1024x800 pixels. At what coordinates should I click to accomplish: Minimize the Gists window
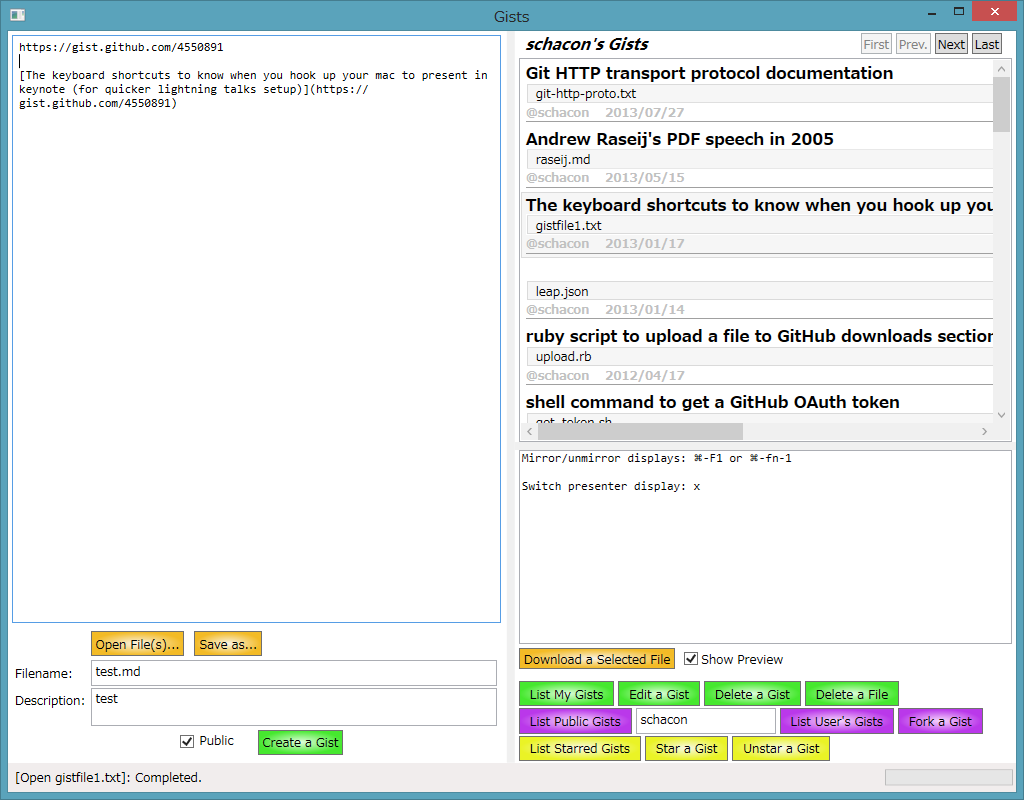(932, 12)
